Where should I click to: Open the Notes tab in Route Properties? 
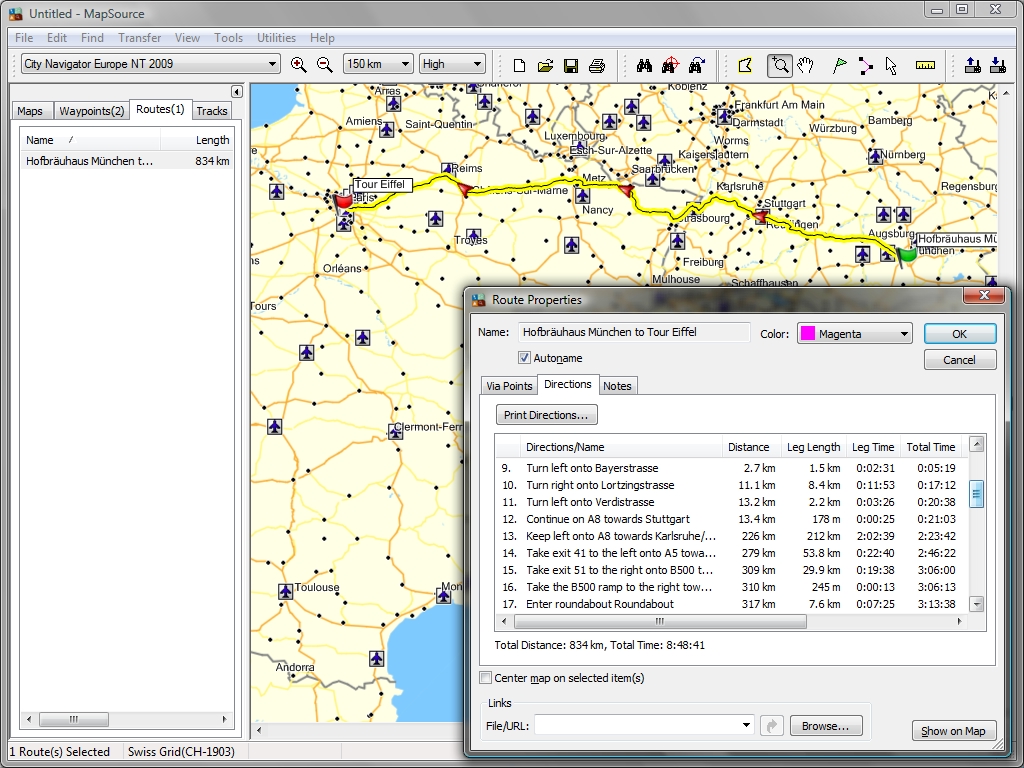[x=617, y=386]
